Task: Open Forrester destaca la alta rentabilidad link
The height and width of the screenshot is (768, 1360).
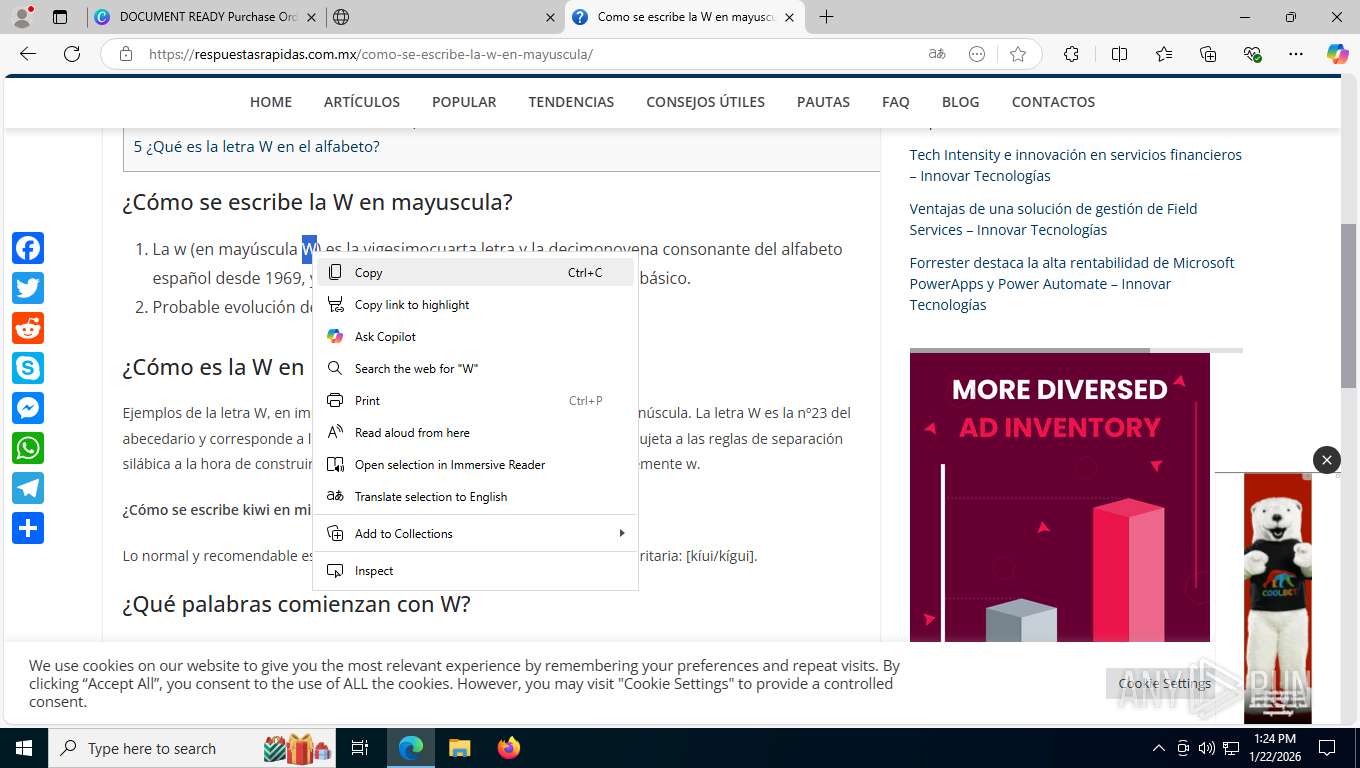Action: 1072,284
